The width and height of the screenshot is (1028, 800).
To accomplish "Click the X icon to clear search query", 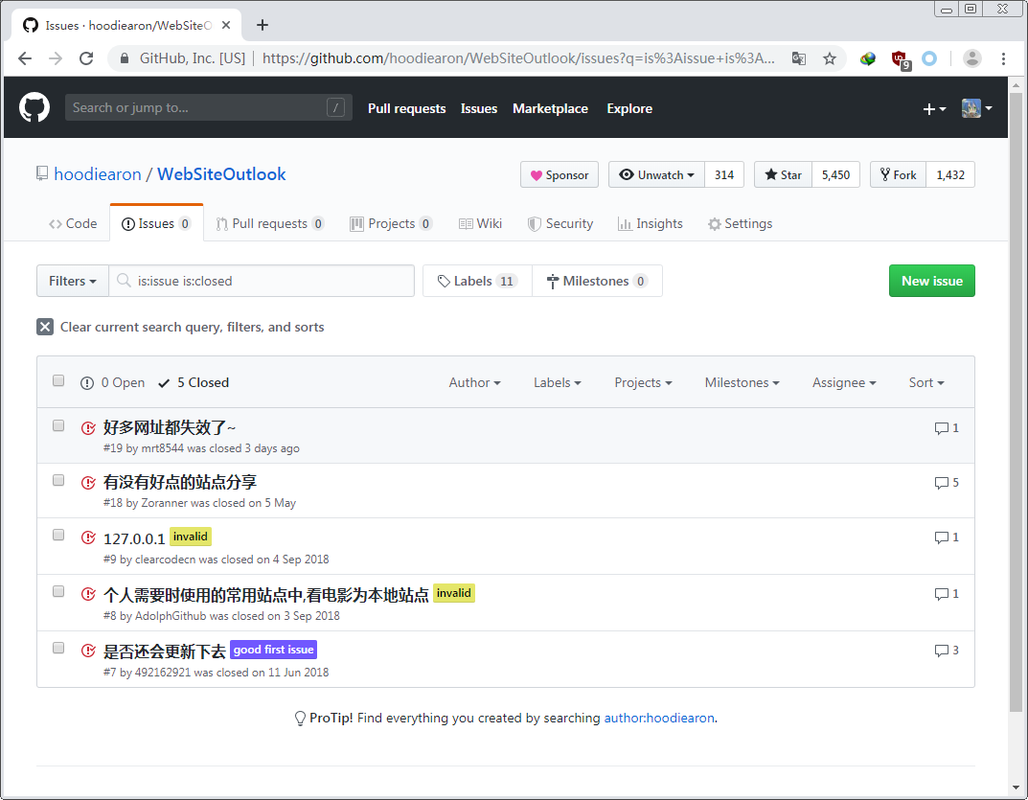I will point(45,327).
